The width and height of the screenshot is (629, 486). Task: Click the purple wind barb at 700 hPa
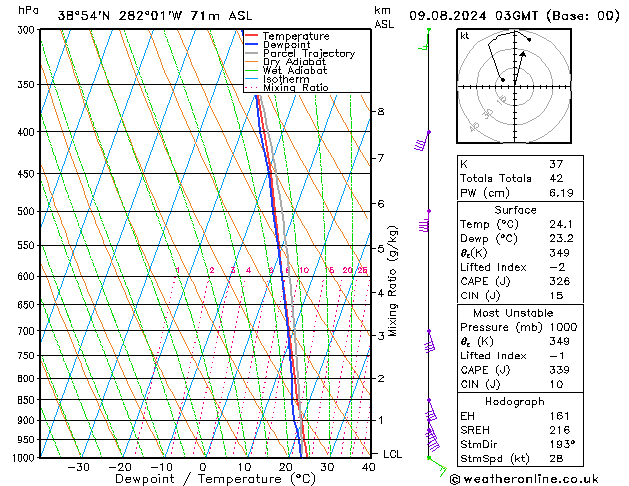pos(429,341)
